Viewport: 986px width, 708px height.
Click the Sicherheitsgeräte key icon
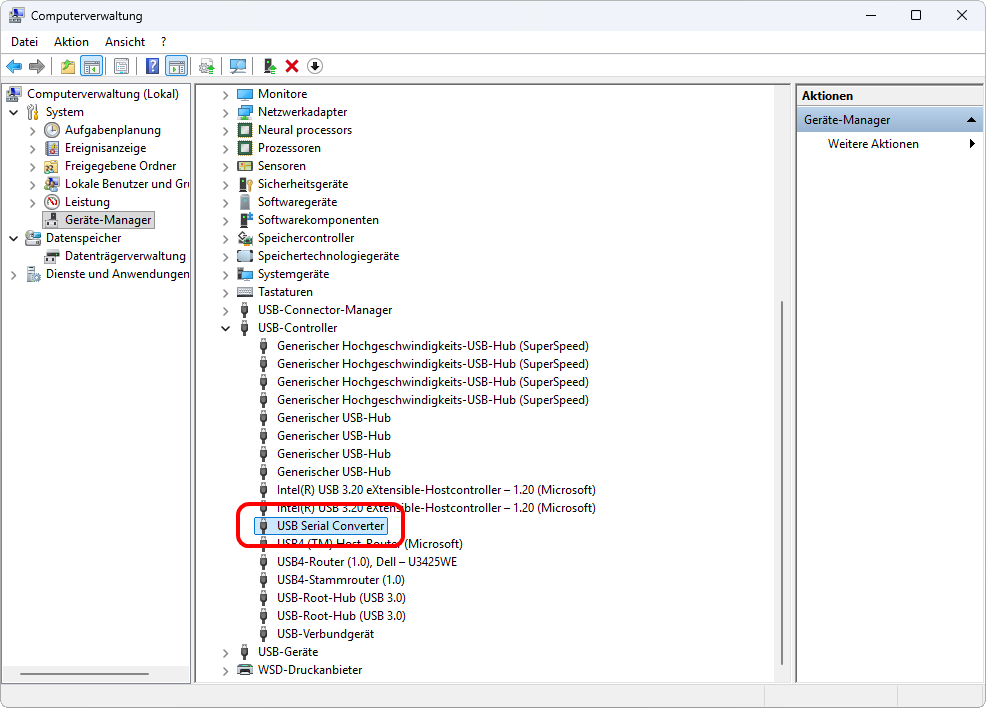(x=245, y=184)
